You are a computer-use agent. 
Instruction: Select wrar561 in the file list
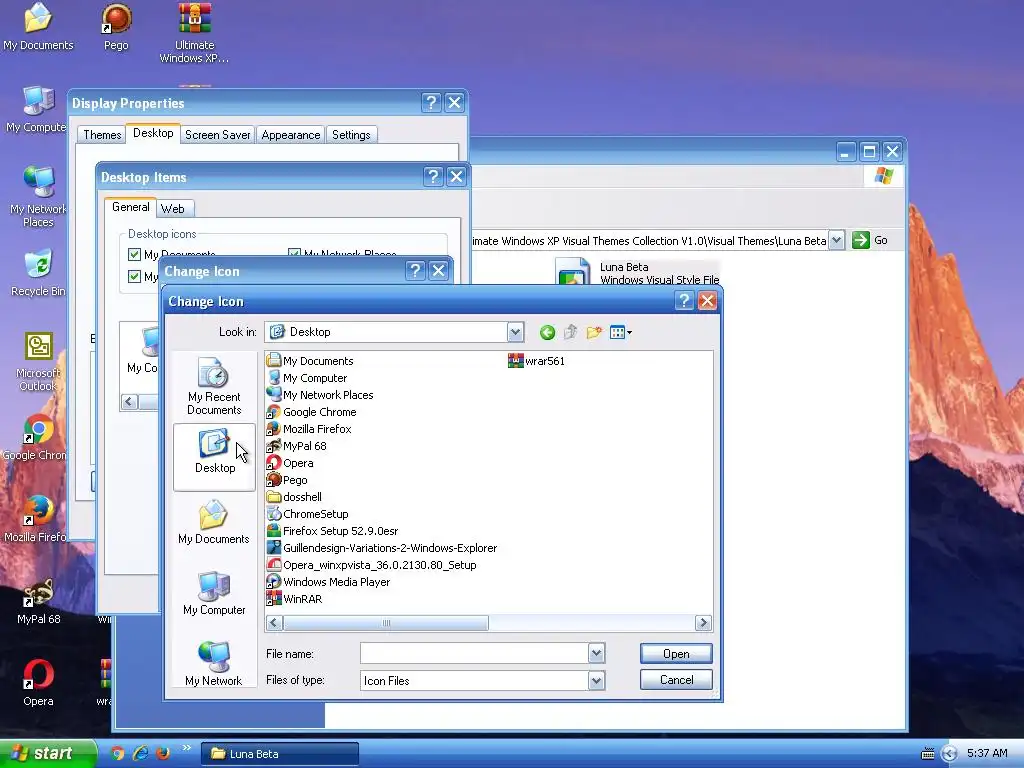(x=537, y=361)
